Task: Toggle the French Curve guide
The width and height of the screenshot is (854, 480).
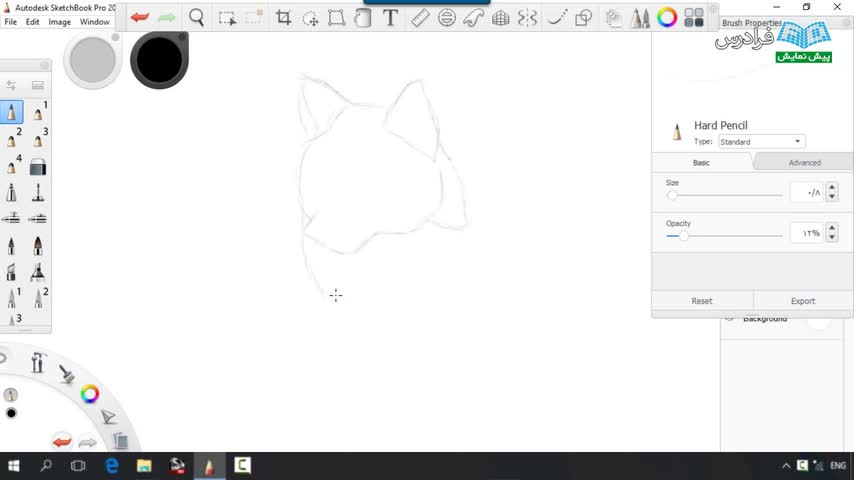Action: (x=474, y=17)
